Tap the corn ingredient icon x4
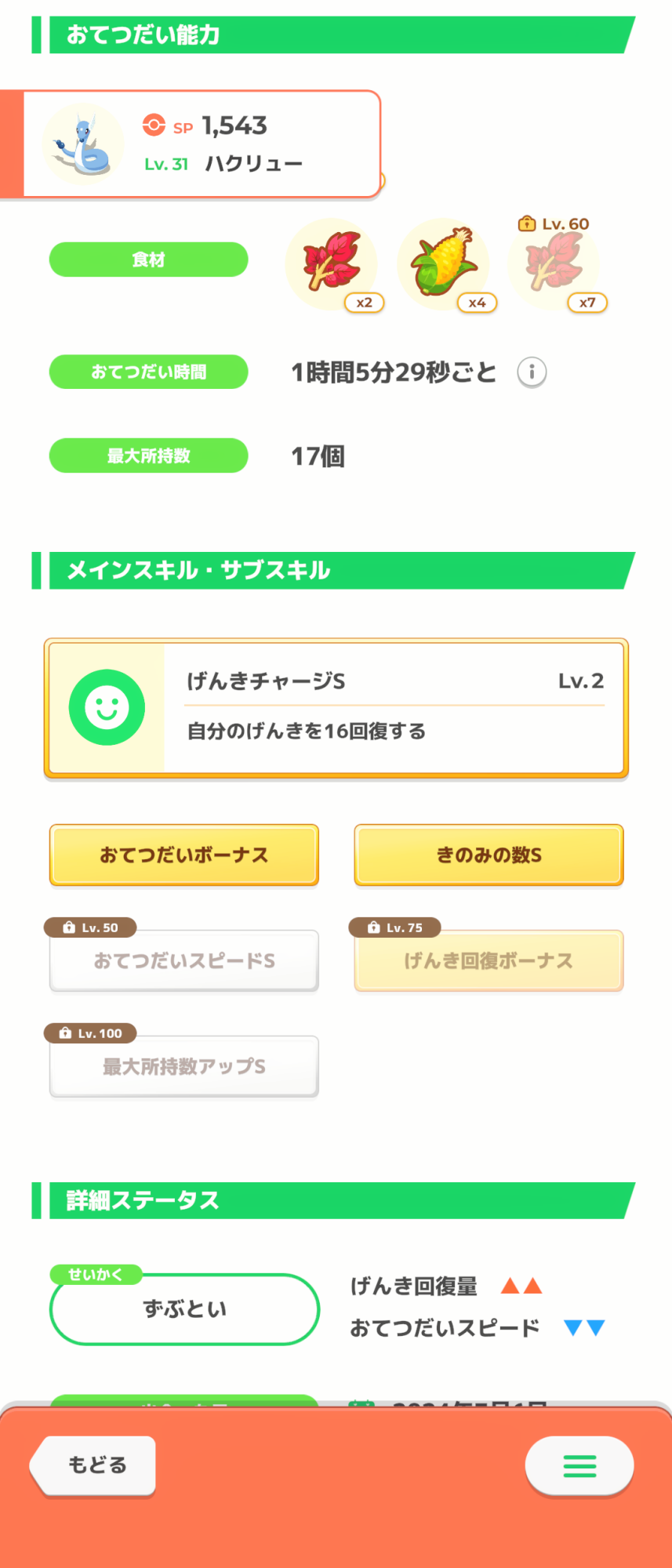This screenshot has height=1568, width=672. pos(444,263)
